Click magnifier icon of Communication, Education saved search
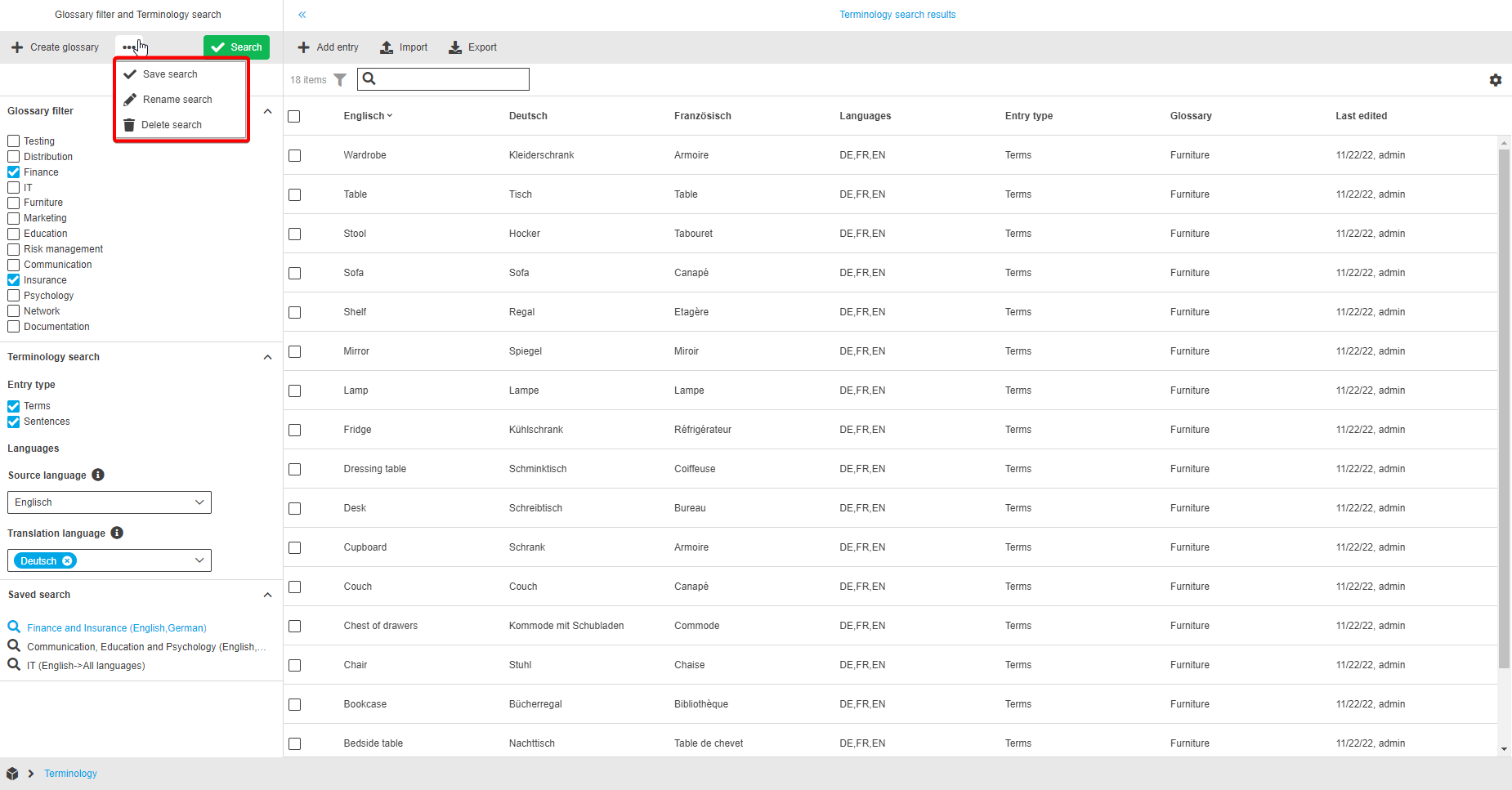This screenshot has height=790, width=1512. tap(14, 645)
